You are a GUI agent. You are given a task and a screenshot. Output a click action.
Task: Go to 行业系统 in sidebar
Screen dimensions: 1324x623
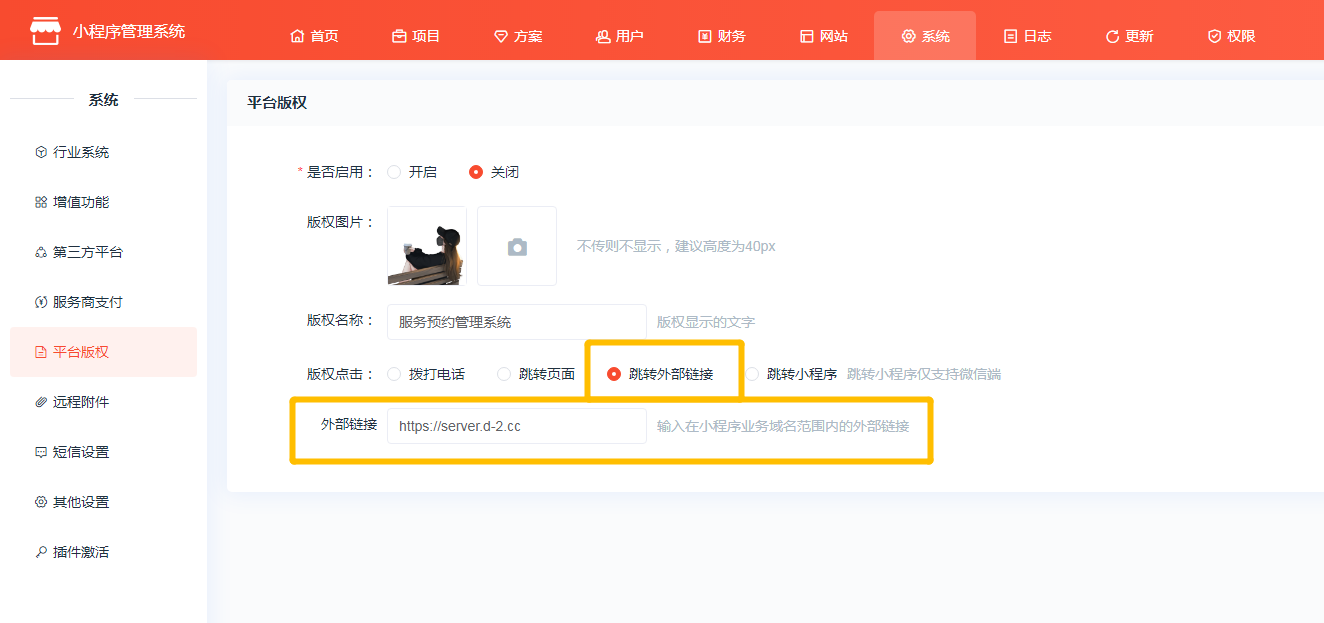pos(103,152)
